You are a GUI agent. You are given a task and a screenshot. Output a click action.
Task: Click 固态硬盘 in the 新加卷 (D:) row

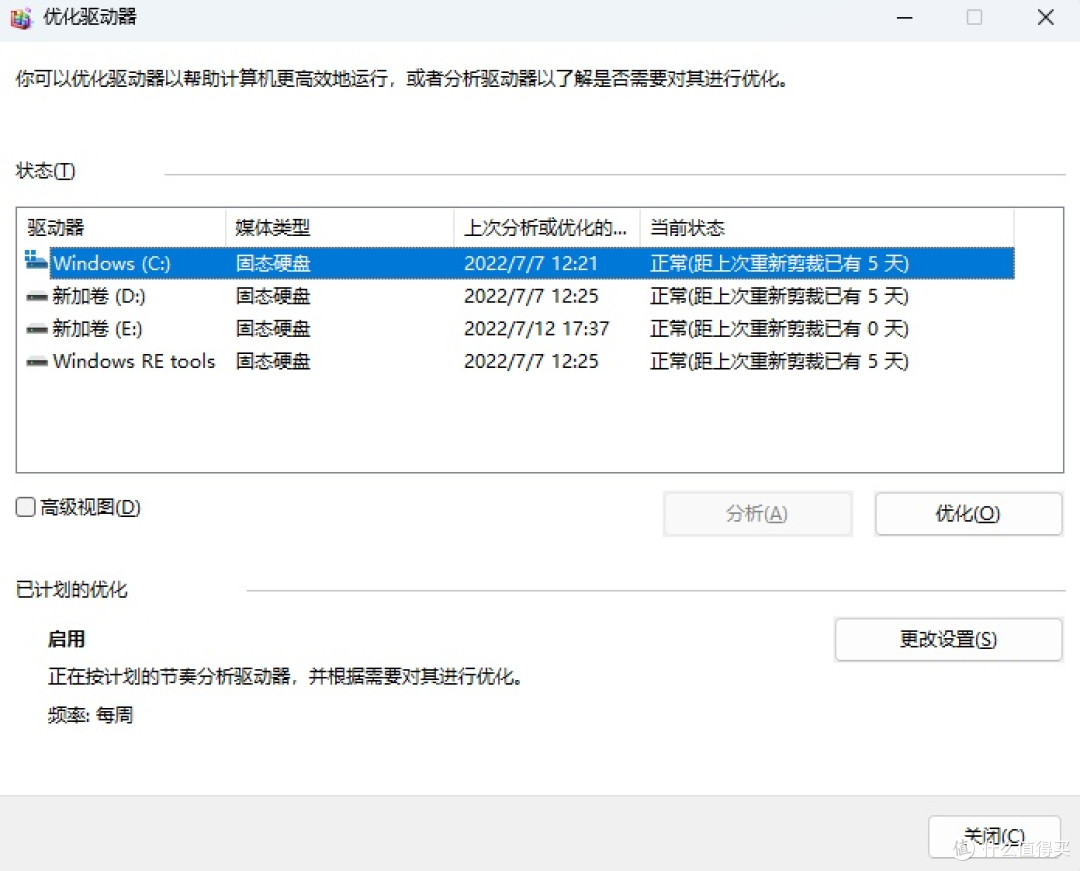click(273, 296)
